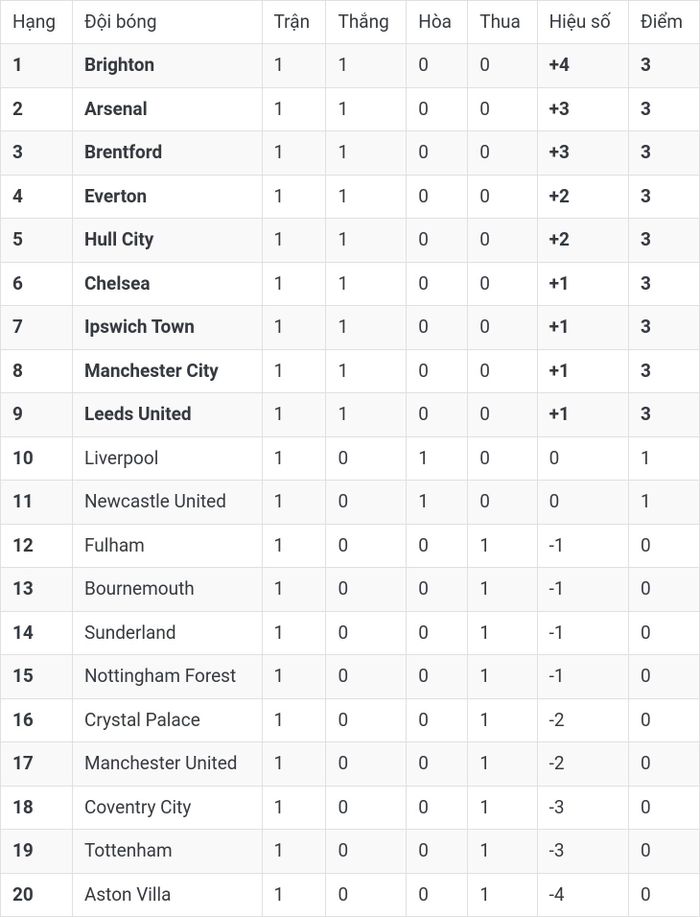This screenshot has height=917, width=700.
Task: Click the Hạng column header
Action: [34, 22]
